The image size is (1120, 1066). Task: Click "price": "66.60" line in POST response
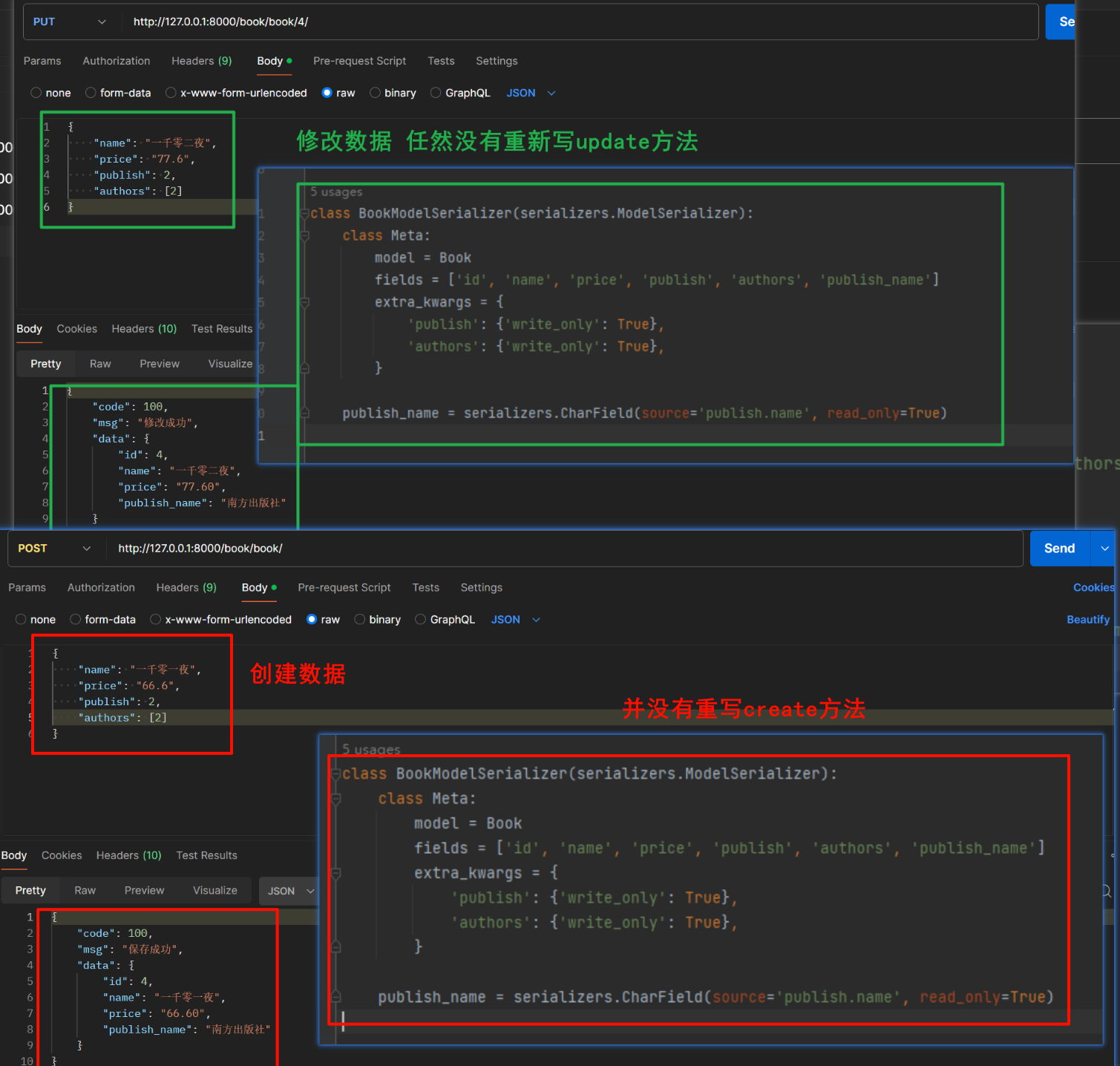click(x=157, y=1014)
